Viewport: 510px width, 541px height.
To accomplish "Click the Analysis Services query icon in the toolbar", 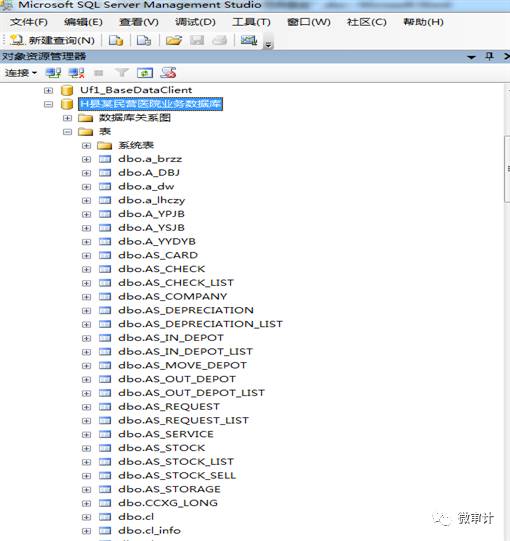I will 144,40.
